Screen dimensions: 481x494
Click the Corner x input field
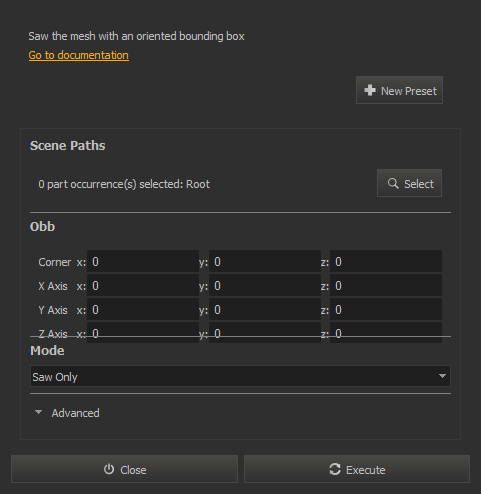[x=143, y=262]
